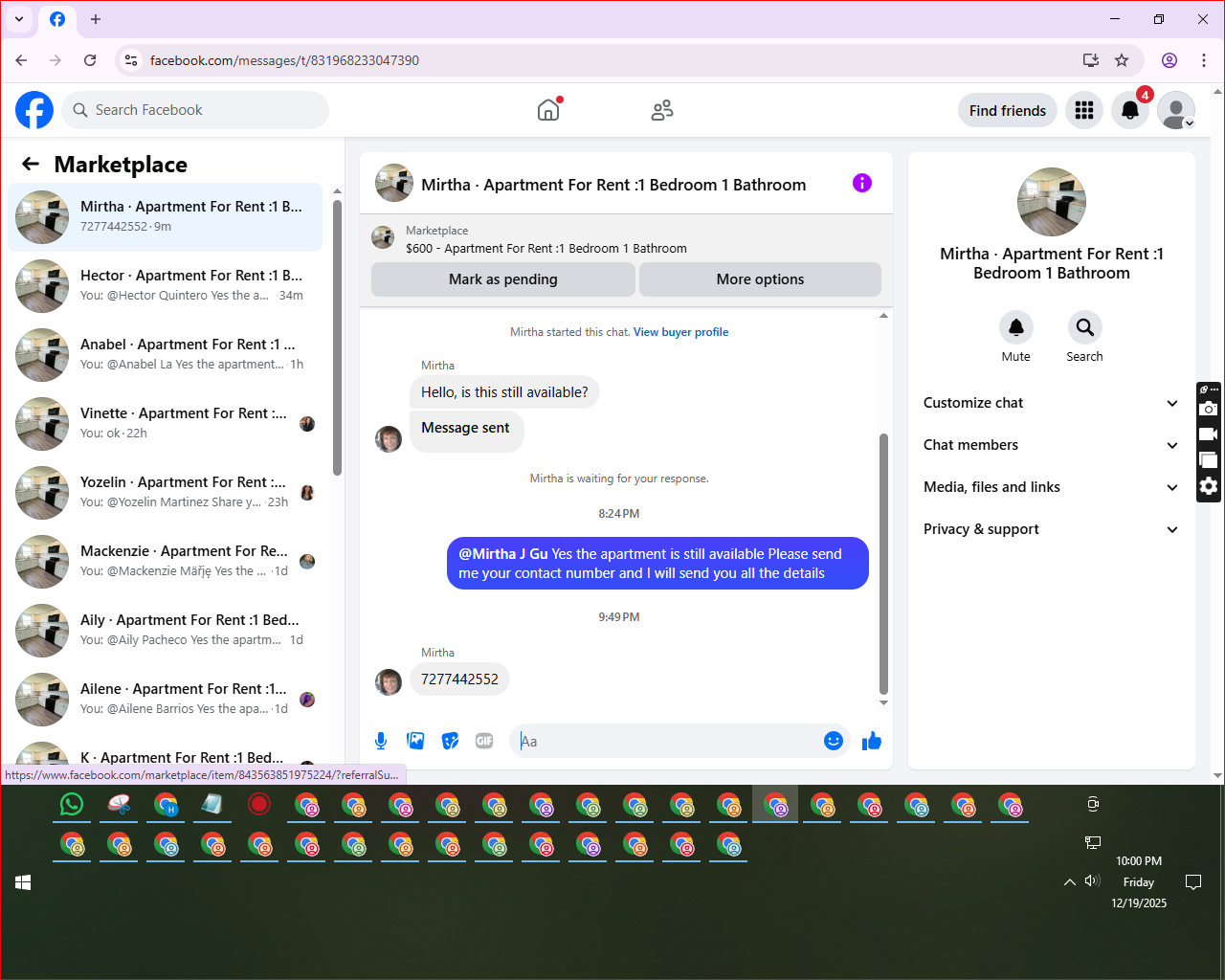Open the Ailene conversation in the list
1225x980 pixels.
pos(166,700)
